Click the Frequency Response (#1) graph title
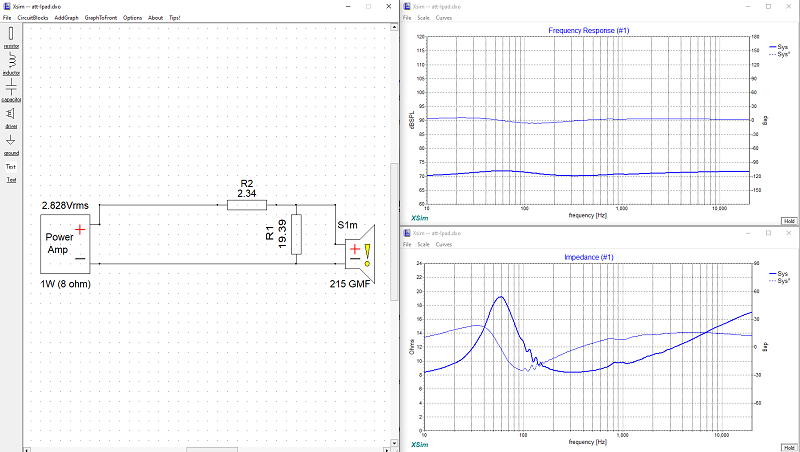The height and width of the screenshot is (452, 800). pyautogui.click(x=589, y=31)
